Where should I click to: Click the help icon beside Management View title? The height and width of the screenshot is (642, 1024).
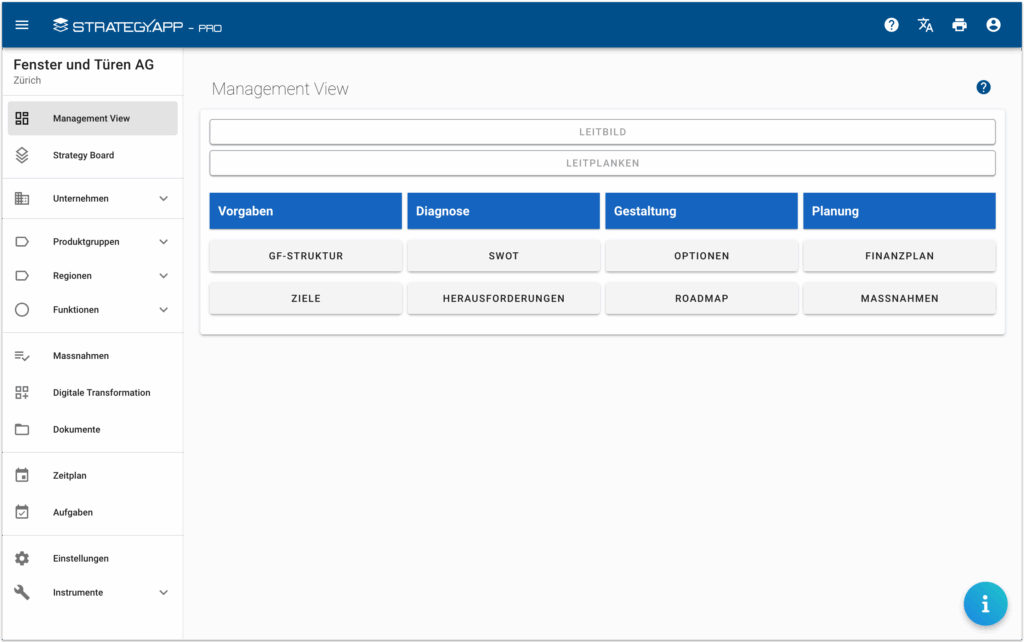[983, 88]
